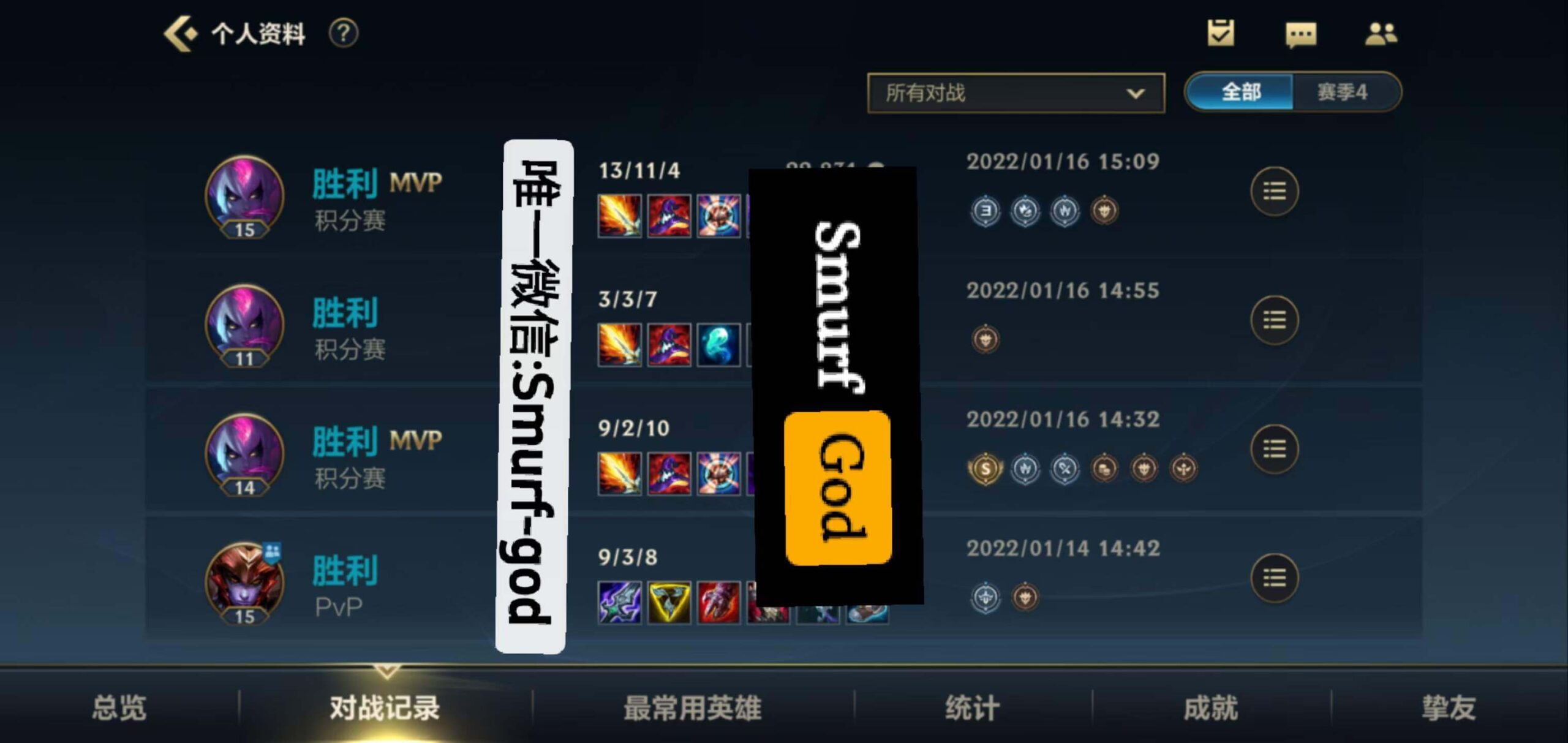Click the dropdown chevron arrow
The image size is (1568, 743).
pyautogui.click(x=1136, y=94)
